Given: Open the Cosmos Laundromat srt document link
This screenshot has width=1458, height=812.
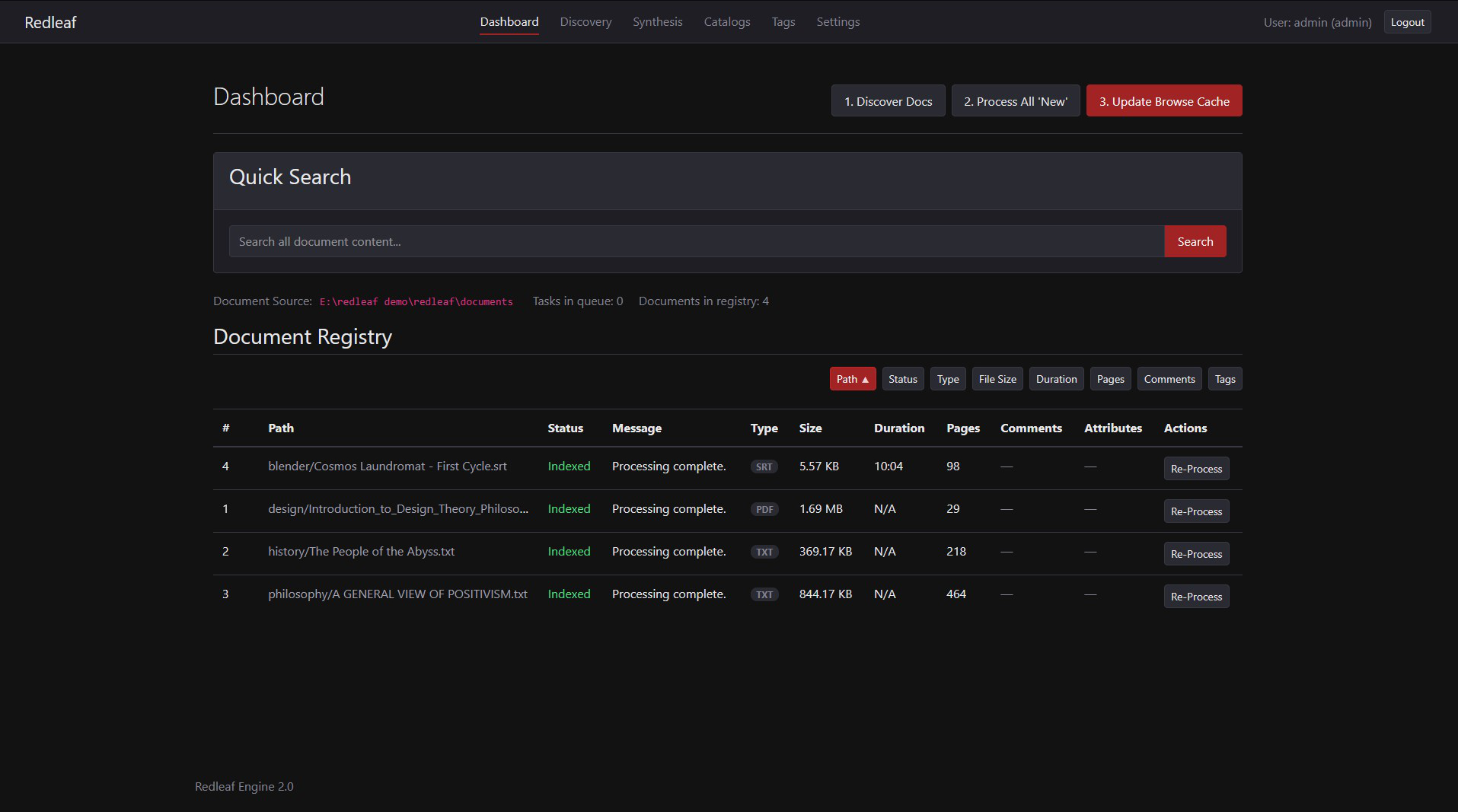Looking at the screenshot, I should (x=387, y=467).
